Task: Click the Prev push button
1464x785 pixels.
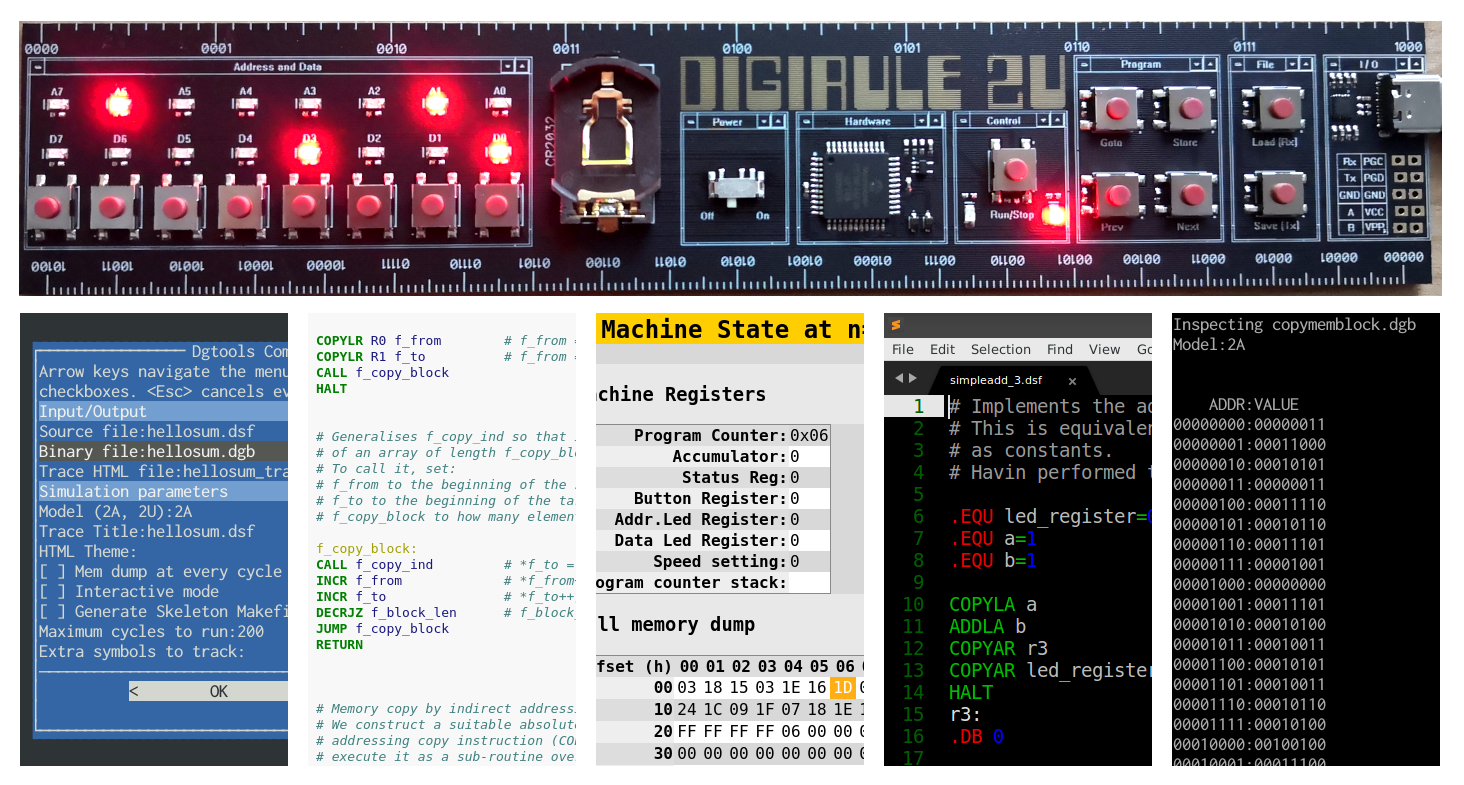Action: tap(1117, 193)
